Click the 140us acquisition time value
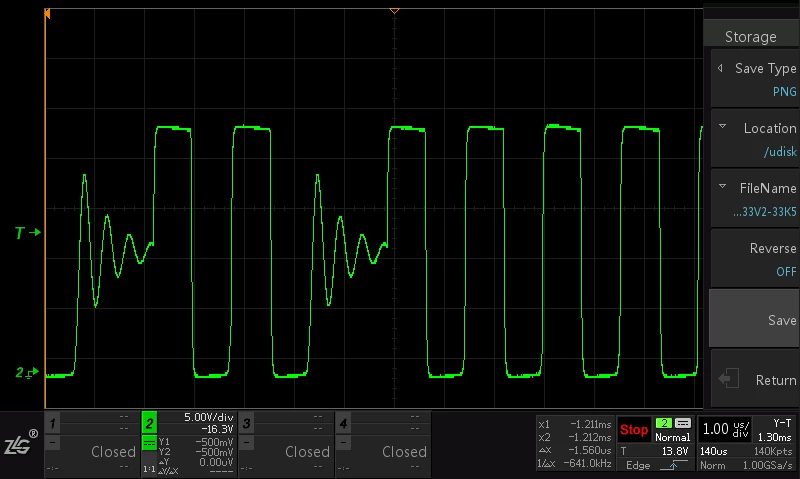 tap(713, 451)
